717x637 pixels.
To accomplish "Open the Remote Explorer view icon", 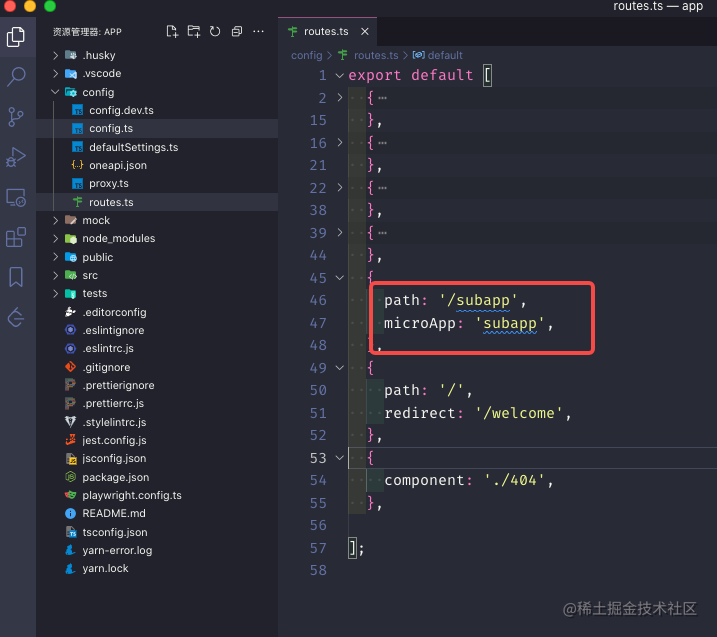I will point(16,198).
